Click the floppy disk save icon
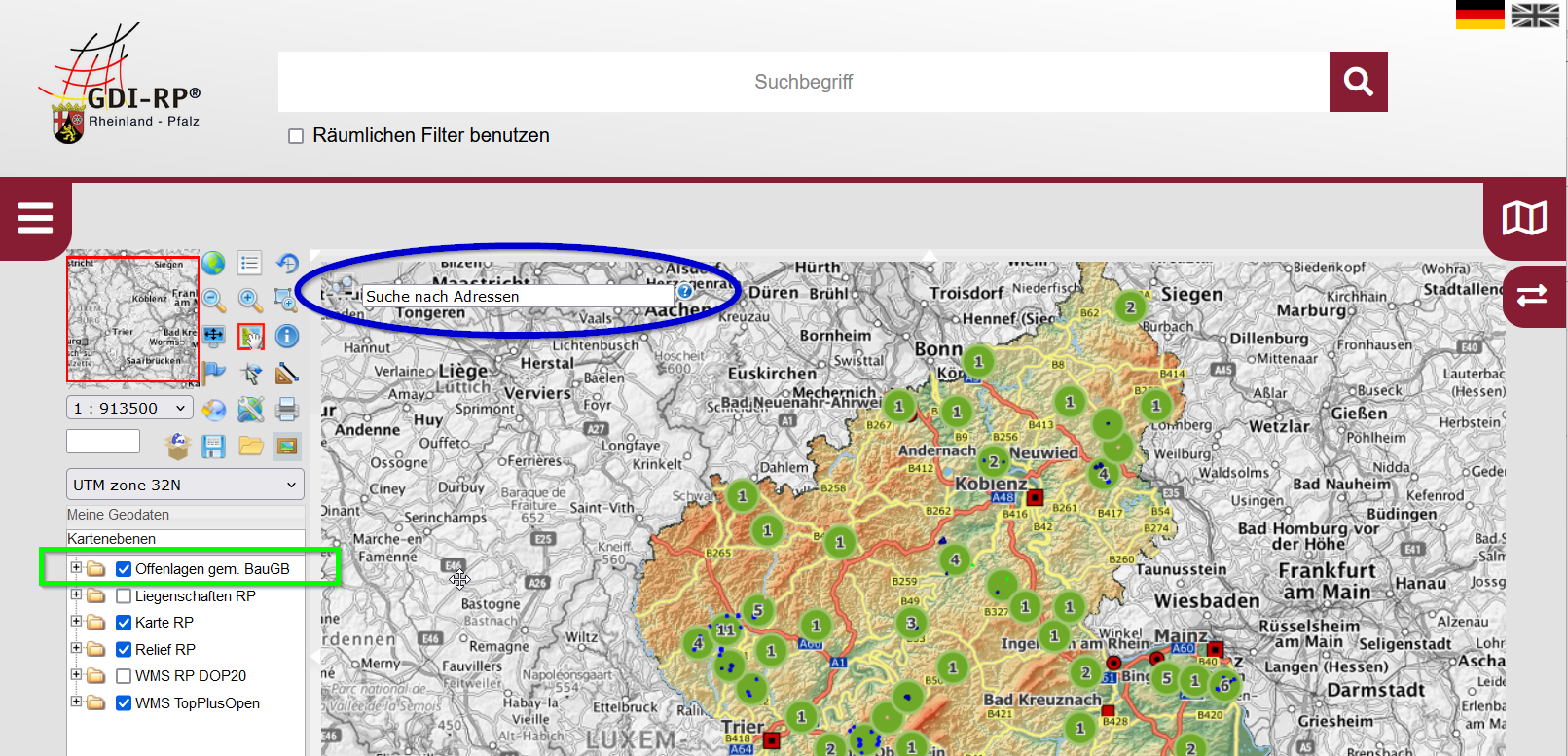 214,447
